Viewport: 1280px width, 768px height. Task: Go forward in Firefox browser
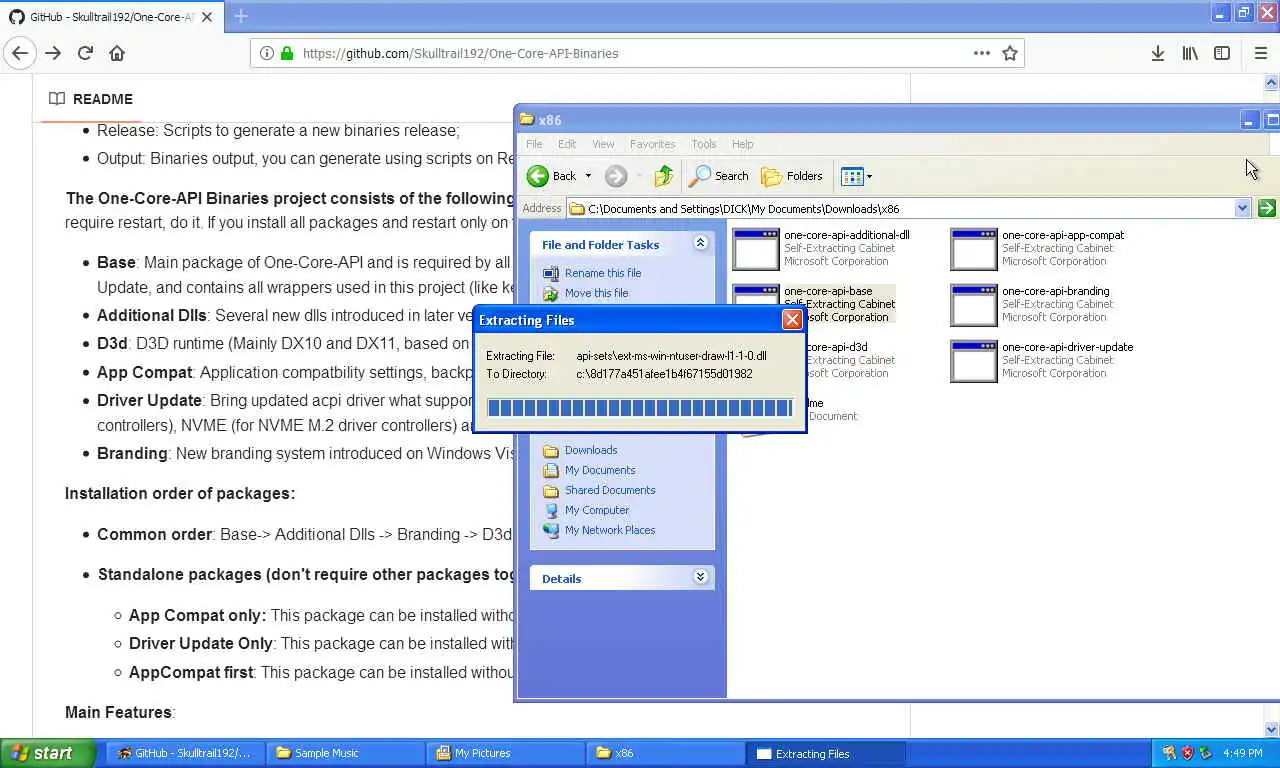[x=53, y=53]
